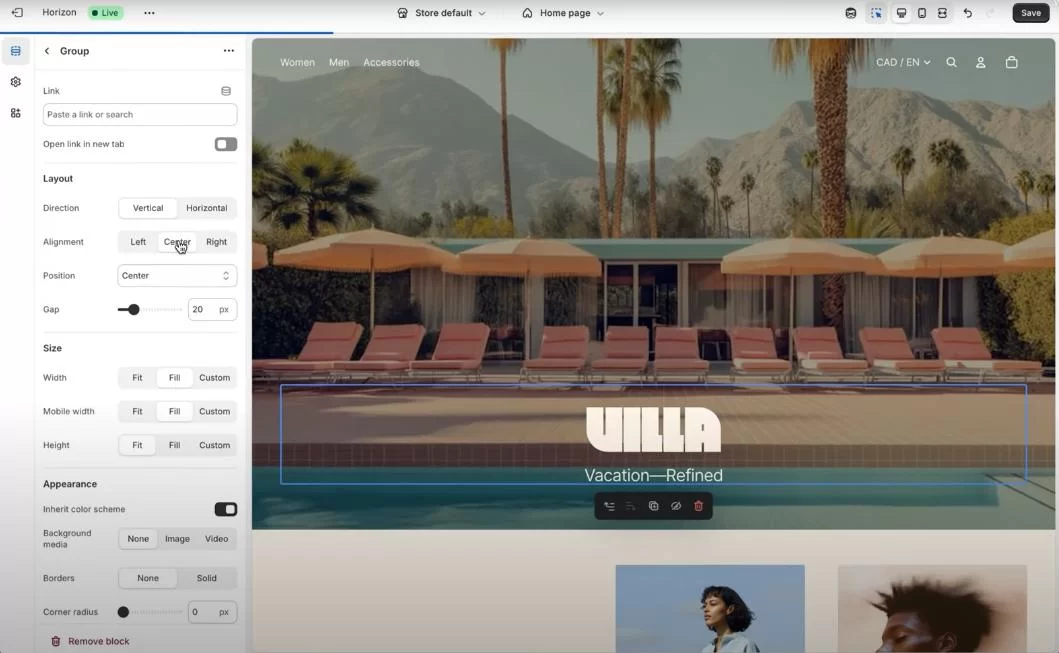Click the Link search input field

pyautogui.click(x=140, y=115)
